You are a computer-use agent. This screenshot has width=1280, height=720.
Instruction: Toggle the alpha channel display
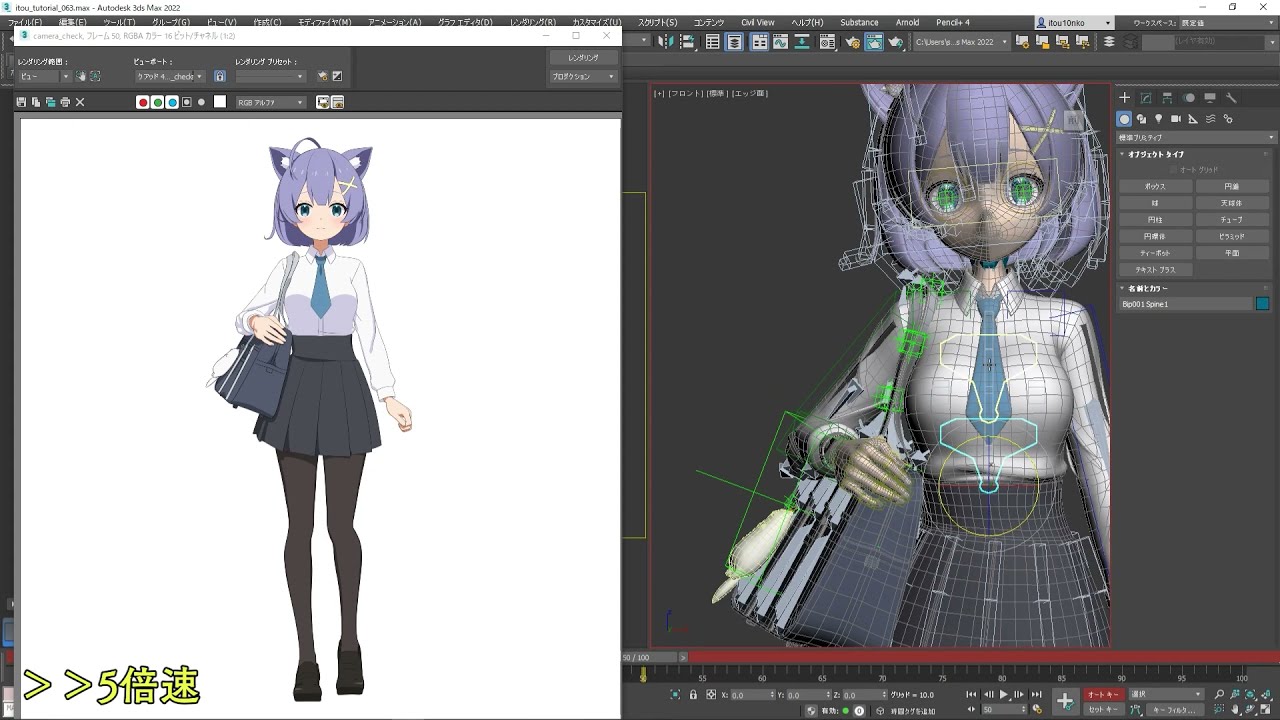[187, 102]
